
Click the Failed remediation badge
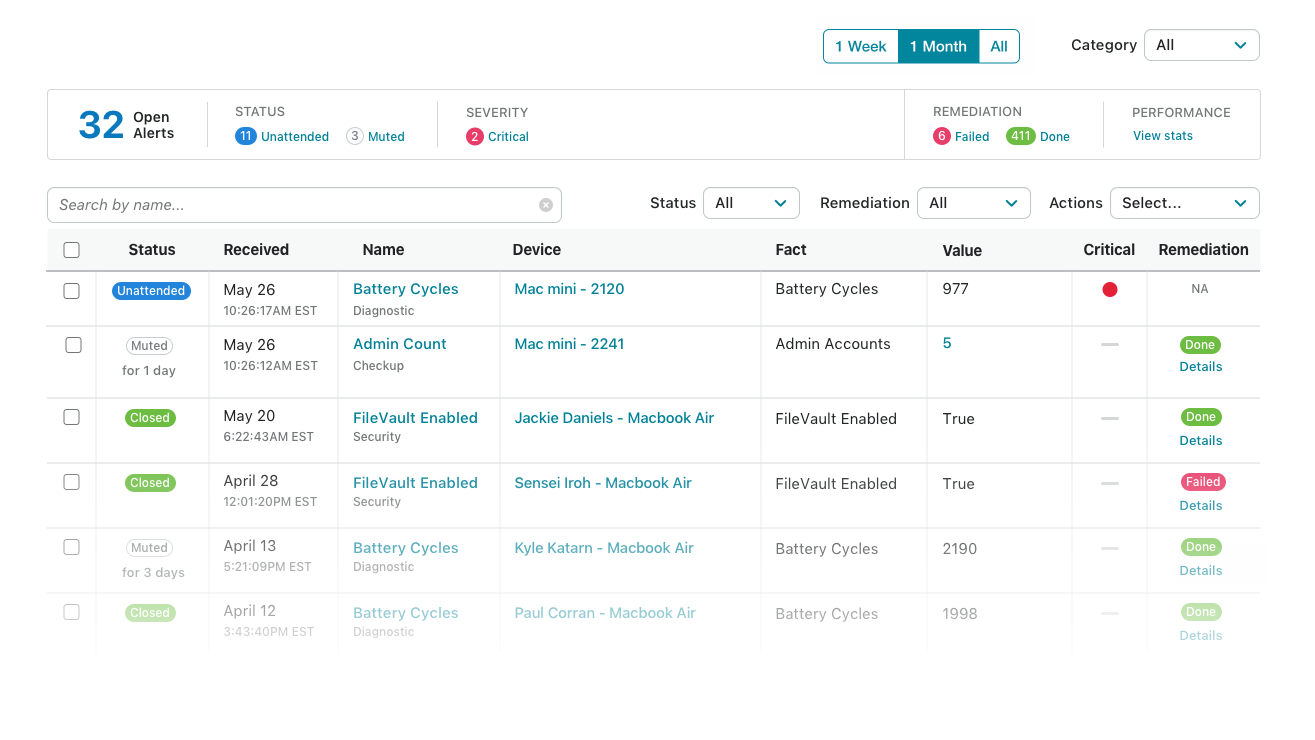[1203, 482]
